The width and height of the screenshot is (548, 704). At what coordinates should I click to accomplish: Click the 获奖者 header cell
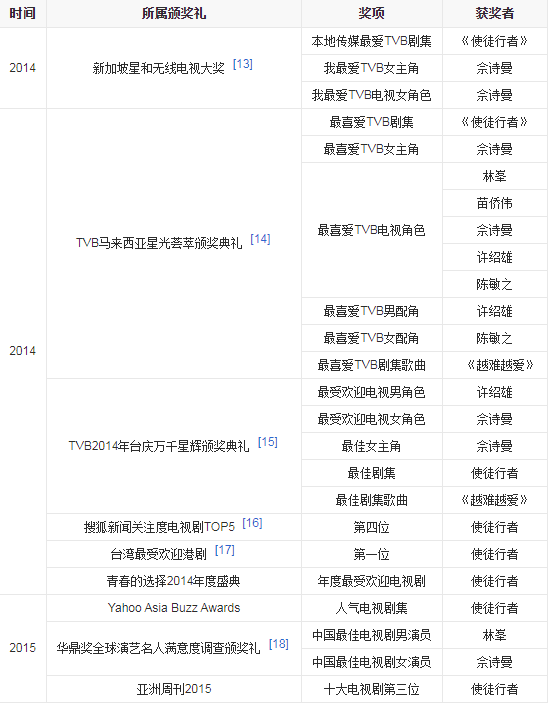point(495,13)
